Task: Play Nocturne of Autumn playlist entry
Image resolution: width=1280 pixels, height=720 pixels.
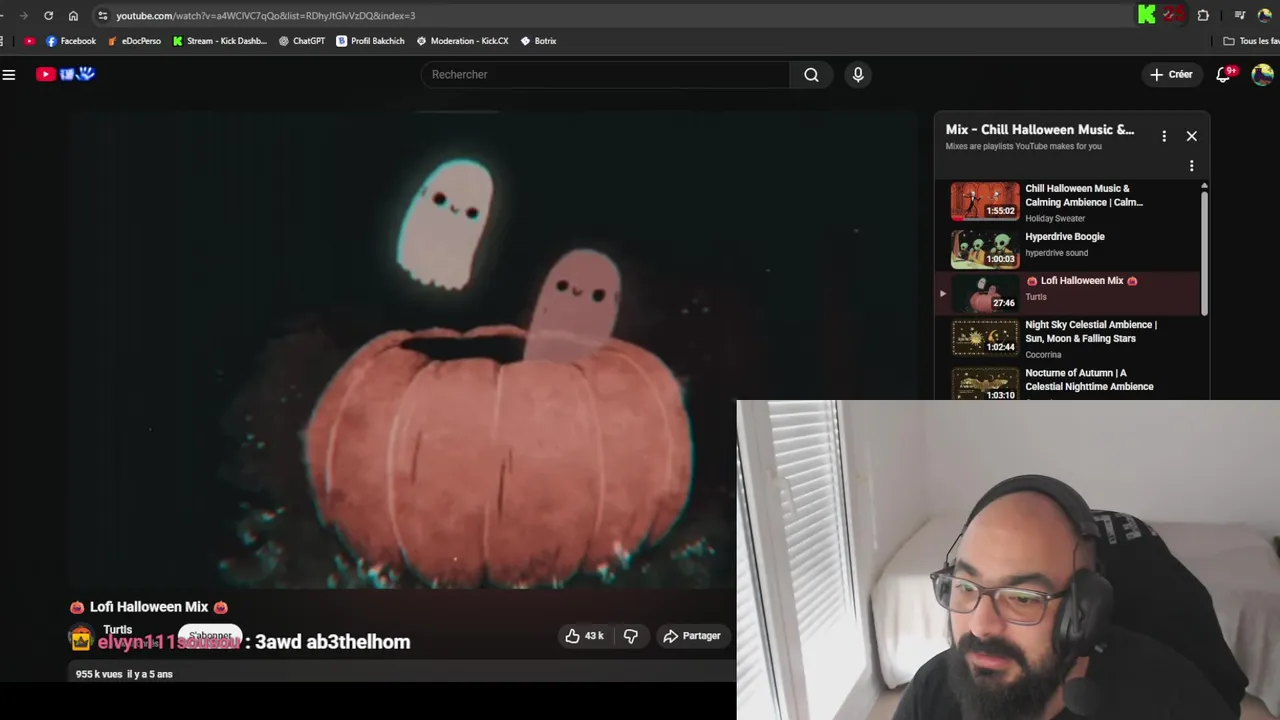Action: [1089, 379]
